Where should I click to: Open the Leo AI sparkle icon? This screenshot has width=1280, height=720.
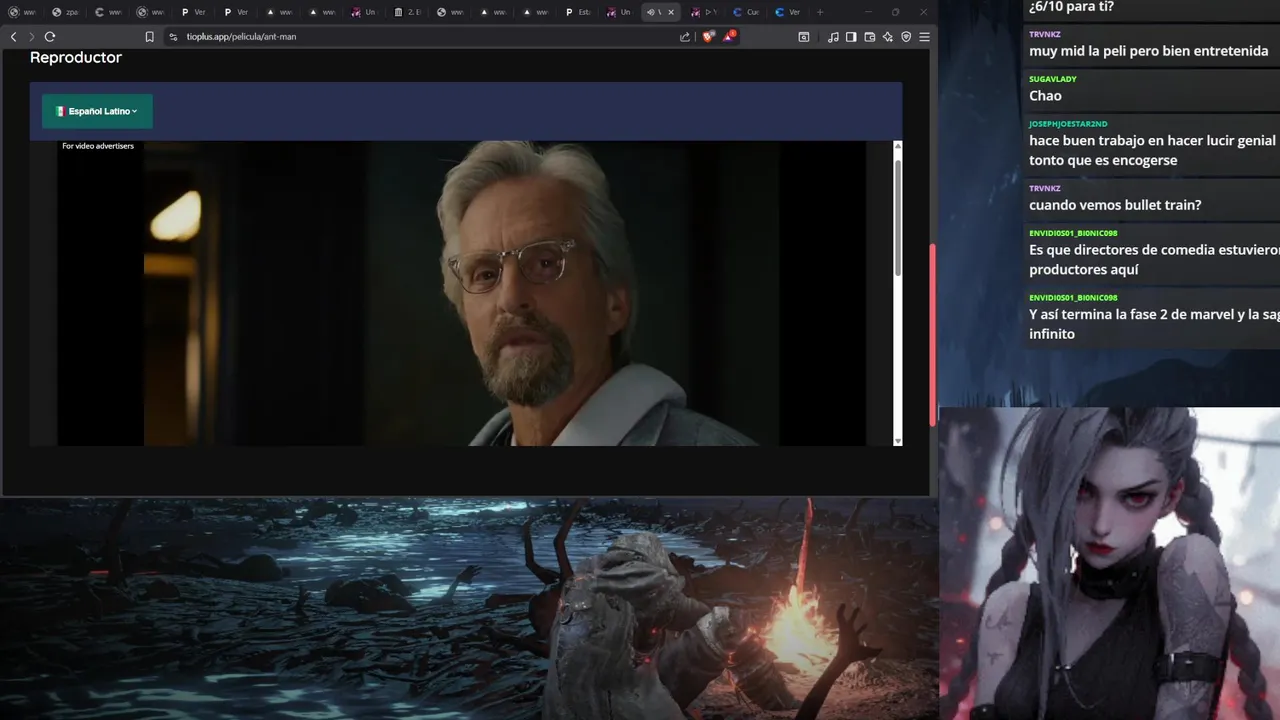(x=888, y=37)
